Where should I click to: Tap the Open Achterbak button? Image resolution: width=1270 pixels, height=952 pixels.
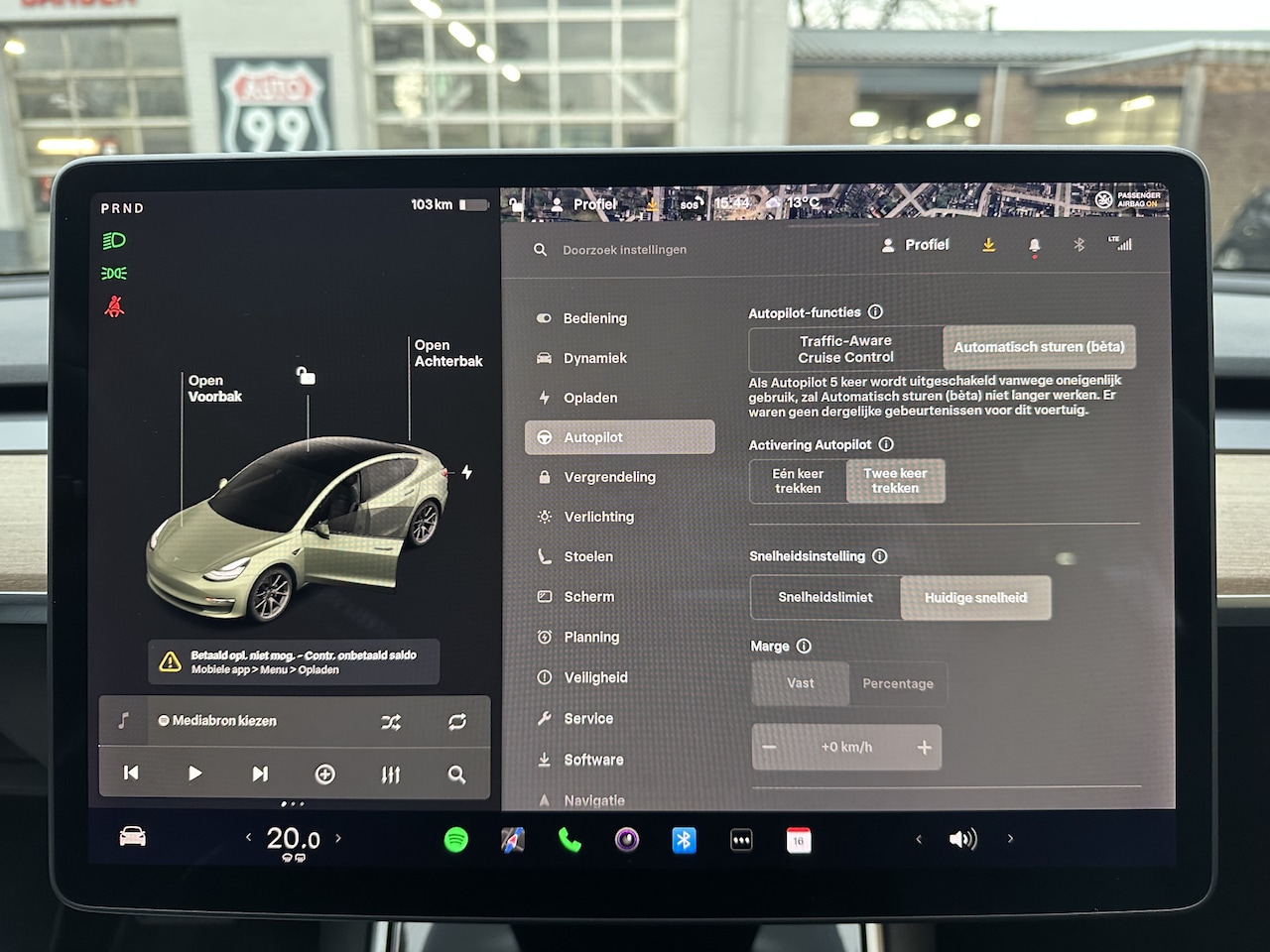tap(448, 353)
